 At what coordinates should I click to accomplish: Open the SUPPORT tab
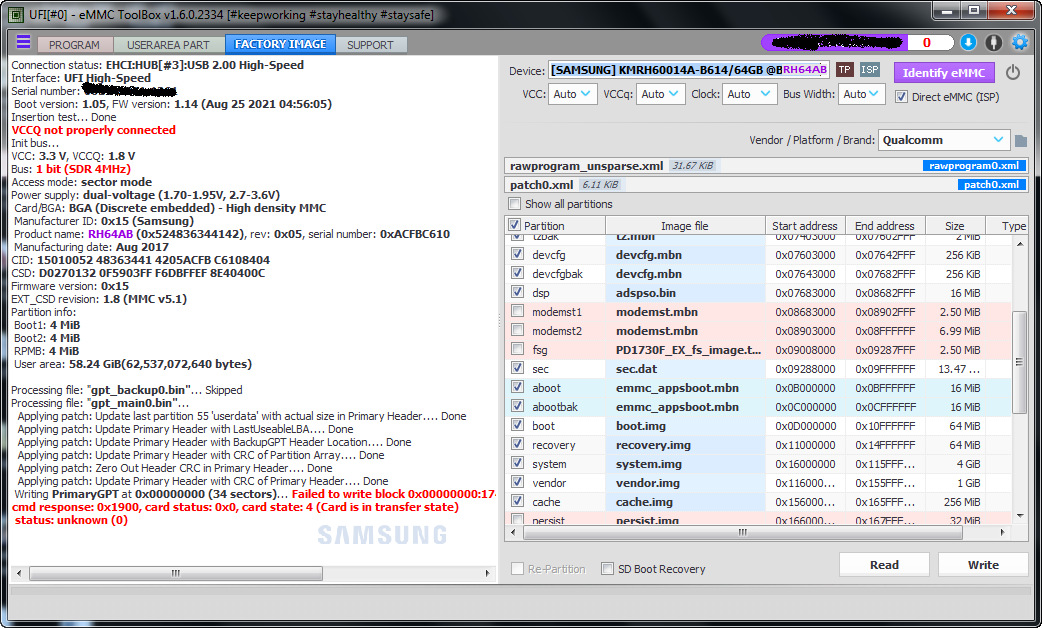[370, 45]
